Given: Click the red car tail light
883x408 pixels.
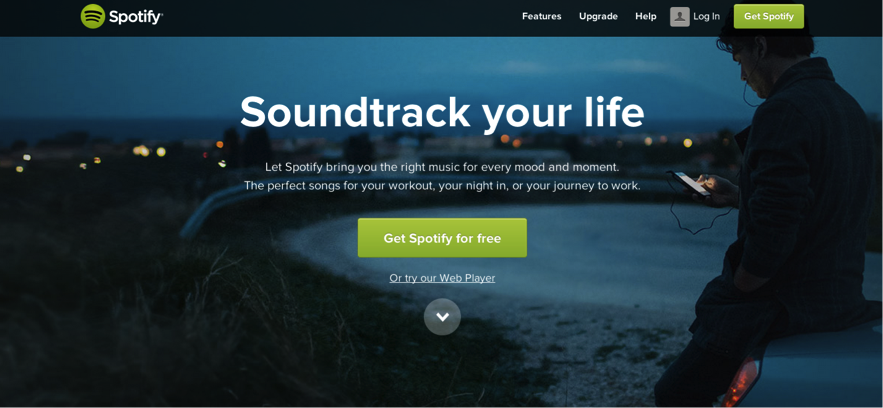Looking at the screenshot, I should pyautogui.click(x=741, y=382).
